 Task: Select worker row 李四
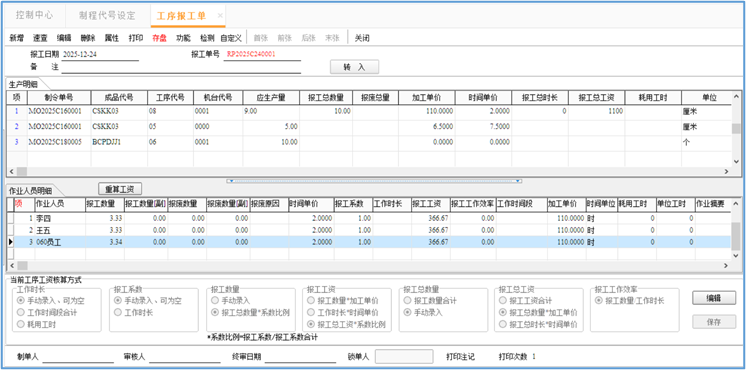[x=372, y=218]
